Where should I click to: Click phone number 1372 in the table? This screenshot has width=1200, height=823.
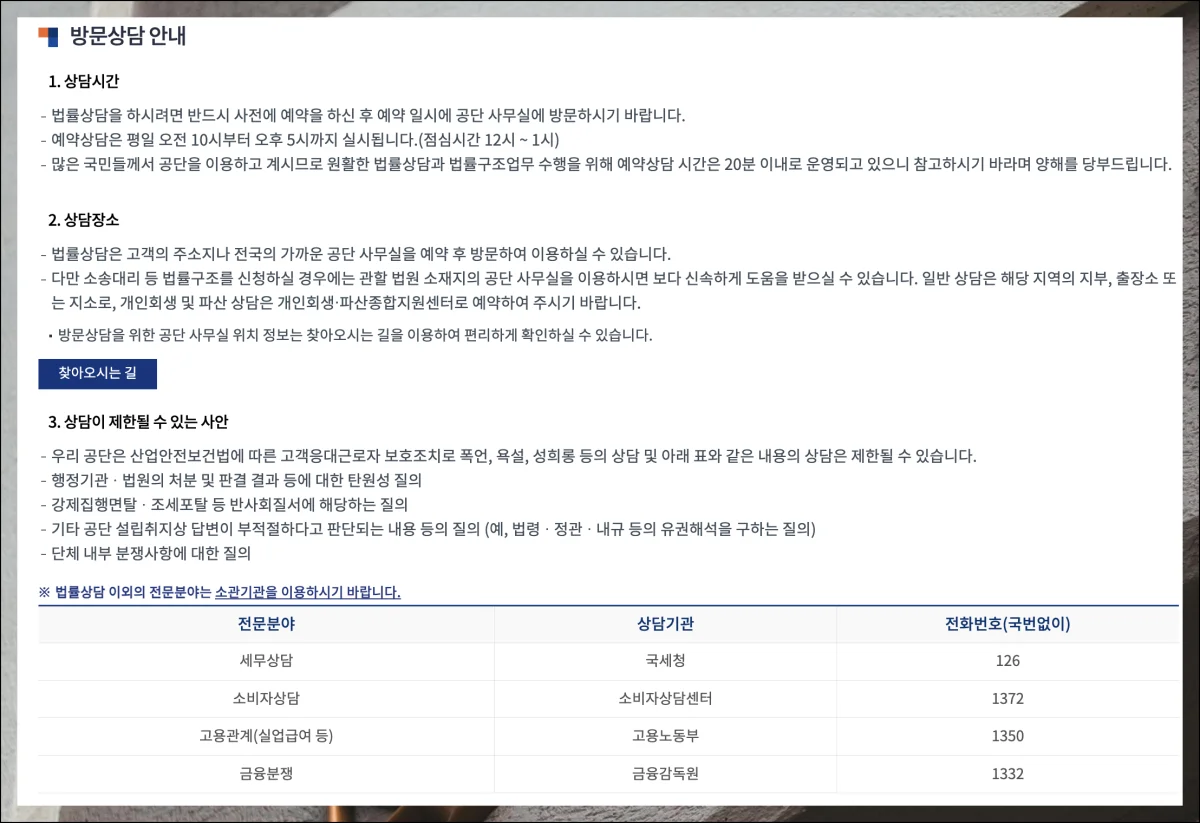point(1007,698)
